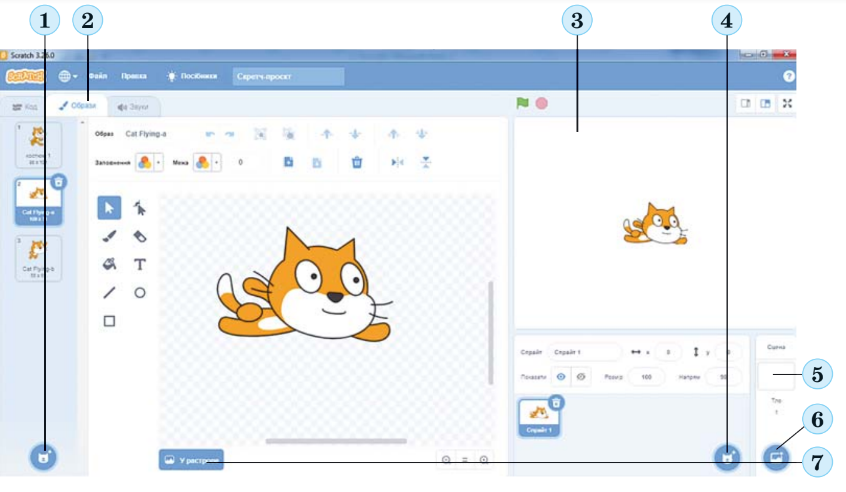This screenshot has height=492, width=846.
Task: Click the Scratch logo
Action: [x=25, y=76]
